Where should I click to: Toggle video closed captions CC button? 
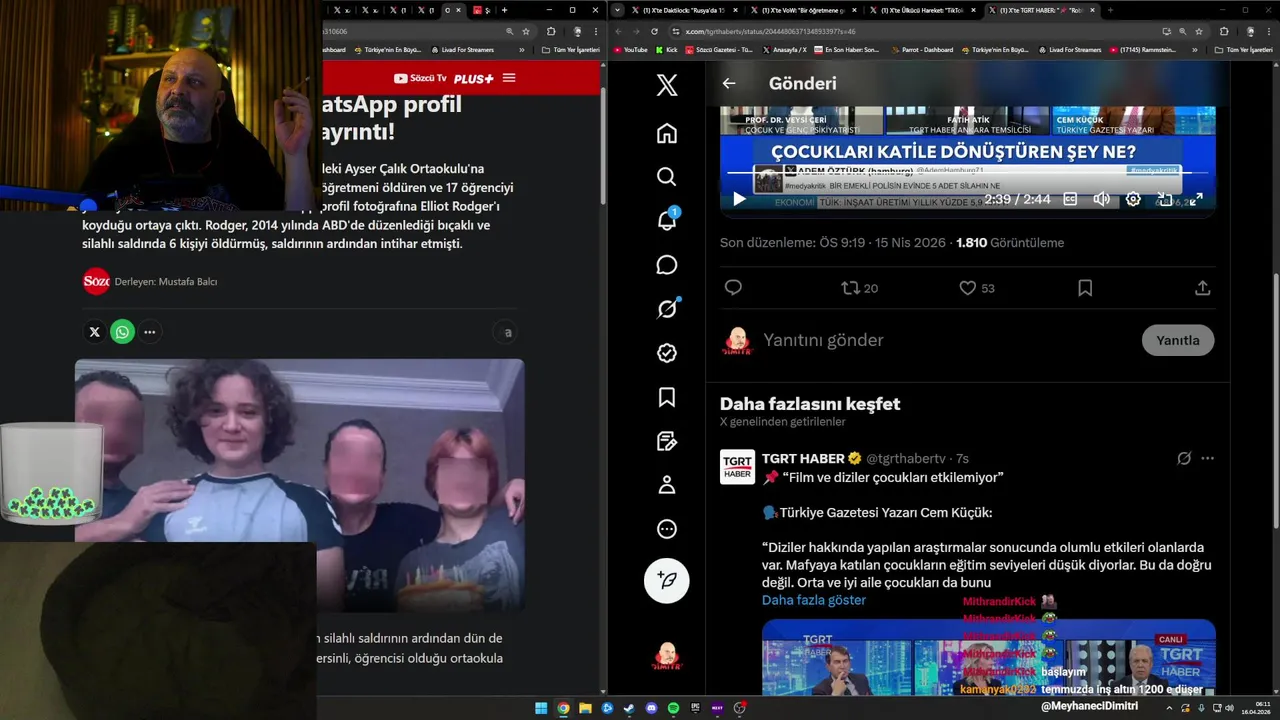point(1070,199)
